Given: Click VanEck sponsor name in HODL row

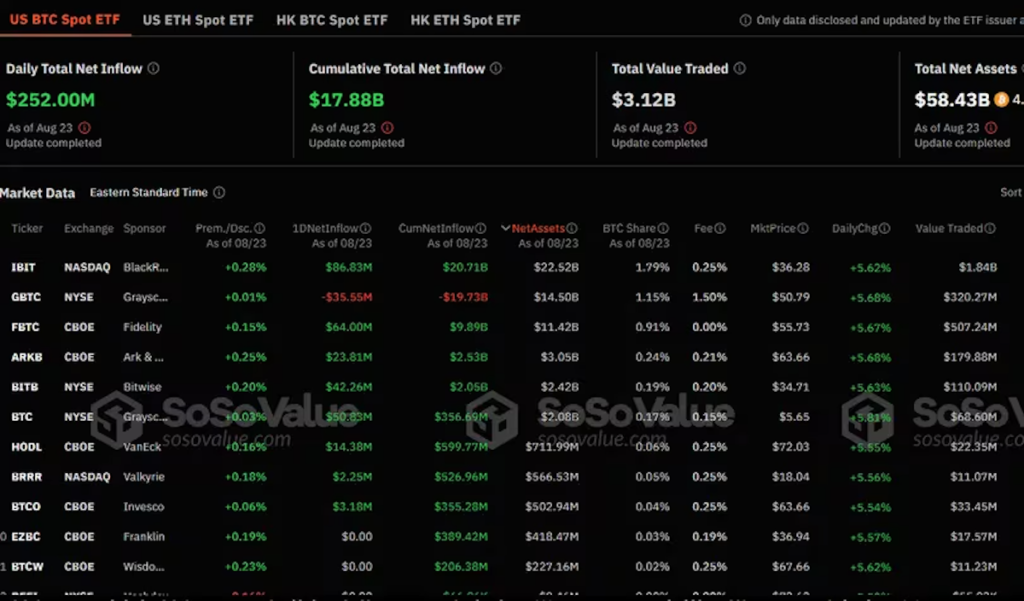Looking at the screenshot, I should (x=142, y=447).
